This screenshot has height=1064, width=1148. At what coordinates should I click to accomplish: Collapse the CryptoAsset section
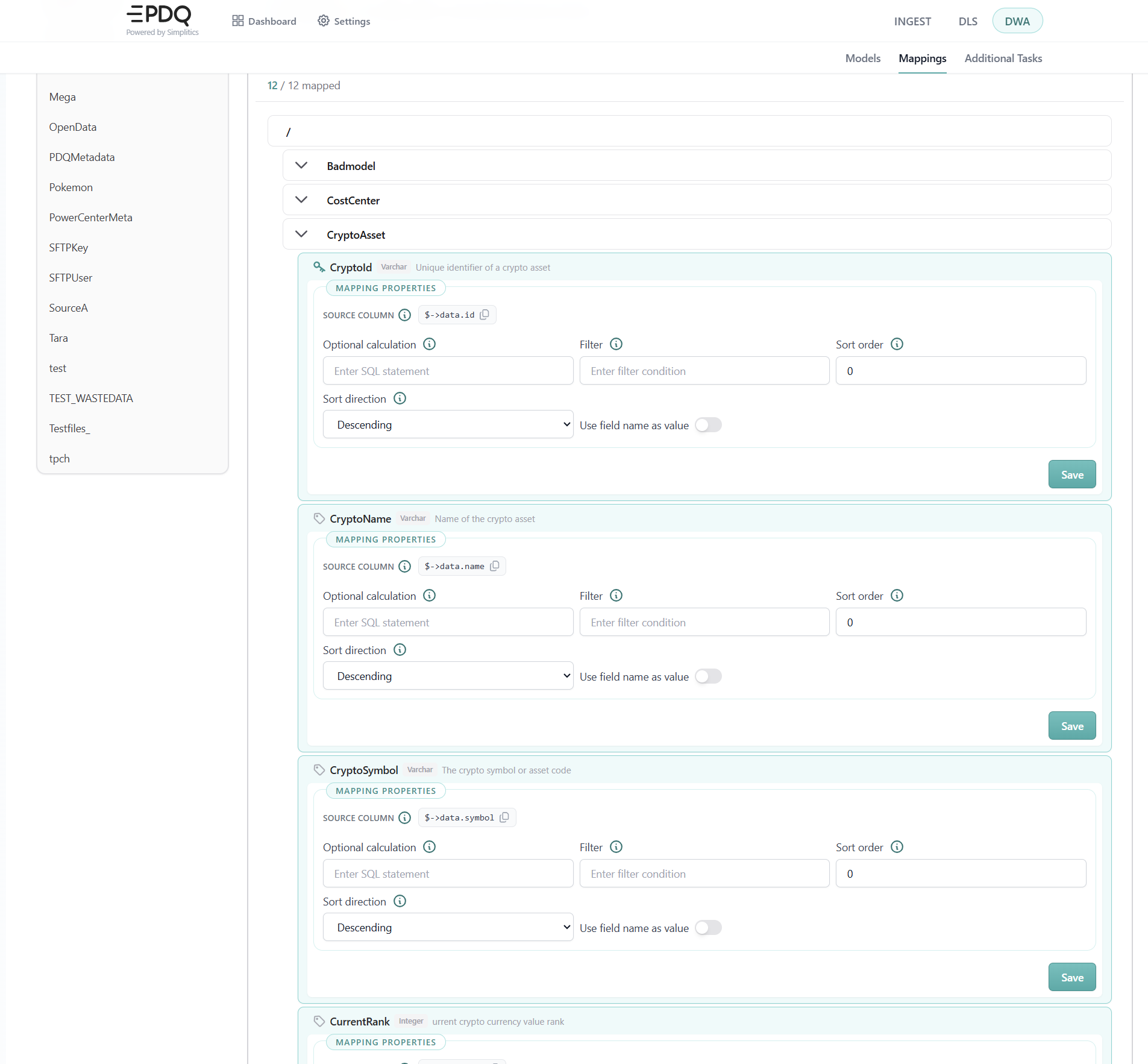(301, 235)
